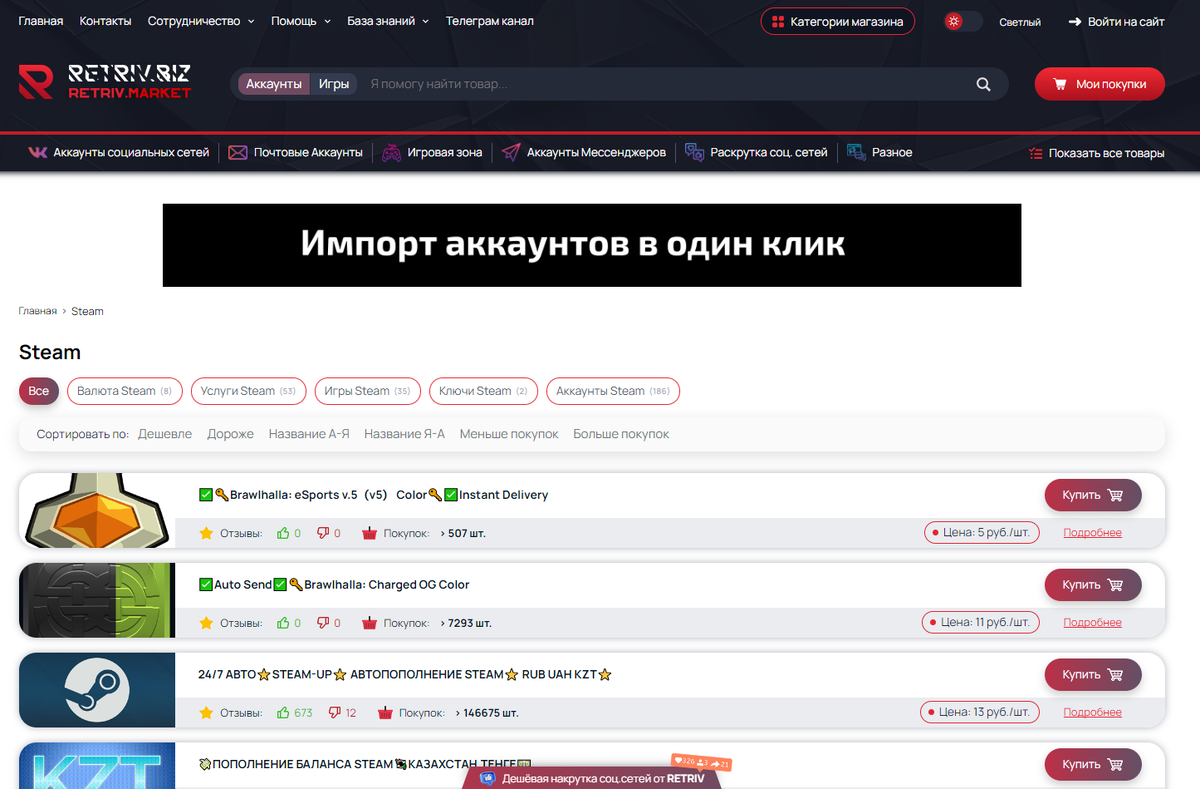Viewport: 1200px width, 789px height.
Task: Sort by Меньше покупок
Action: pyautogui.click(x=509, y=434)
